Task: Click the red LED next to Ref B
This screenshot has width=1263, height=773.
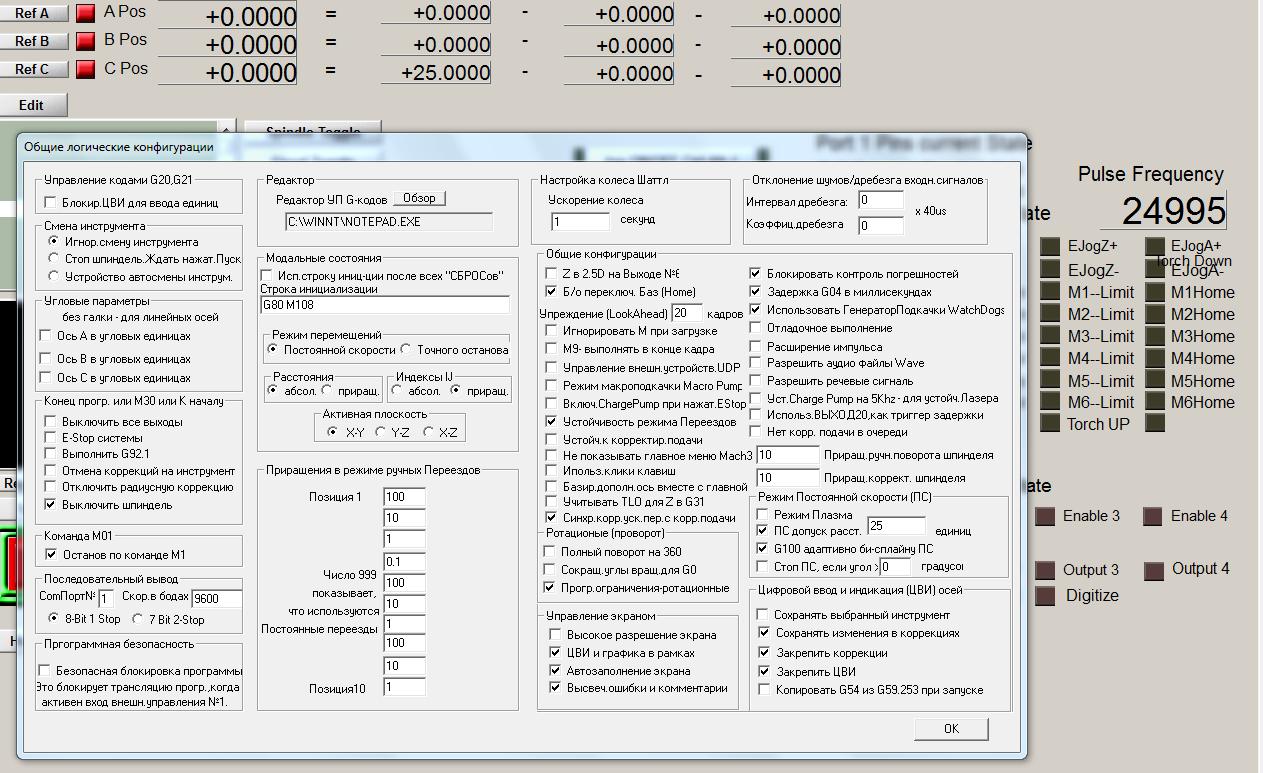Action: pos(86,41)
